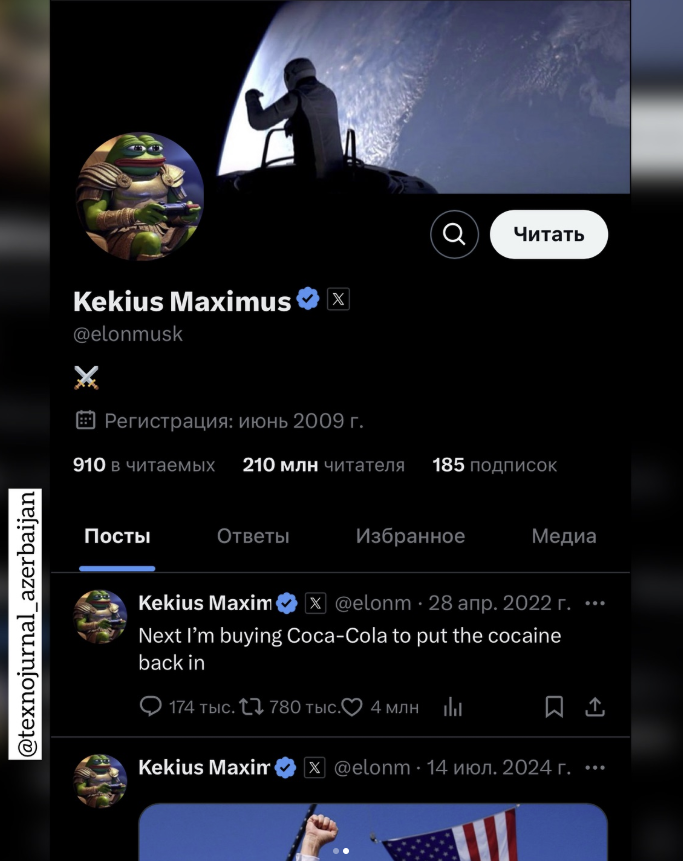Open the profile search magnifier icon
The height and width of the screenshot is (861, 683).
(x=454, y=234)
